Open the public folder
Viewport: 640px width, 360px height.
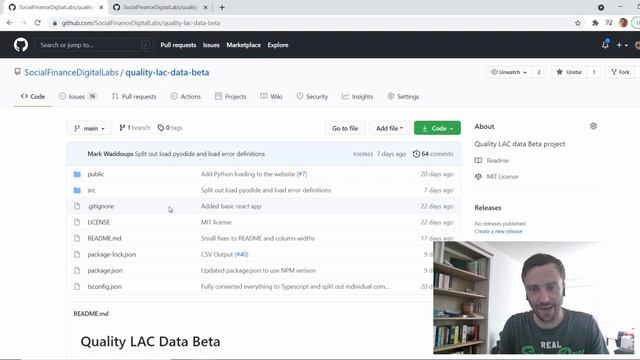tap(96, 174)
